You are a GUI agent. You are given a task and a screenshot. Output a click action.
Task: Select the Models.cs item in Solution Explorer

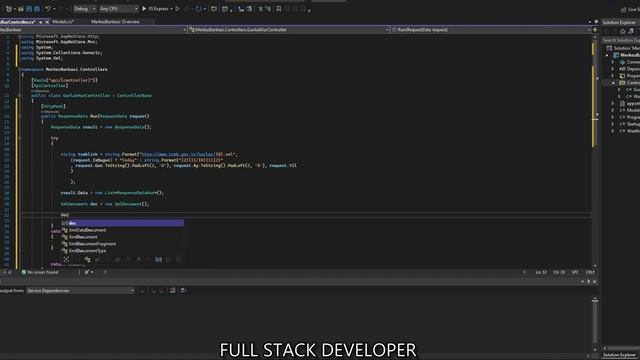click(629, 110)
